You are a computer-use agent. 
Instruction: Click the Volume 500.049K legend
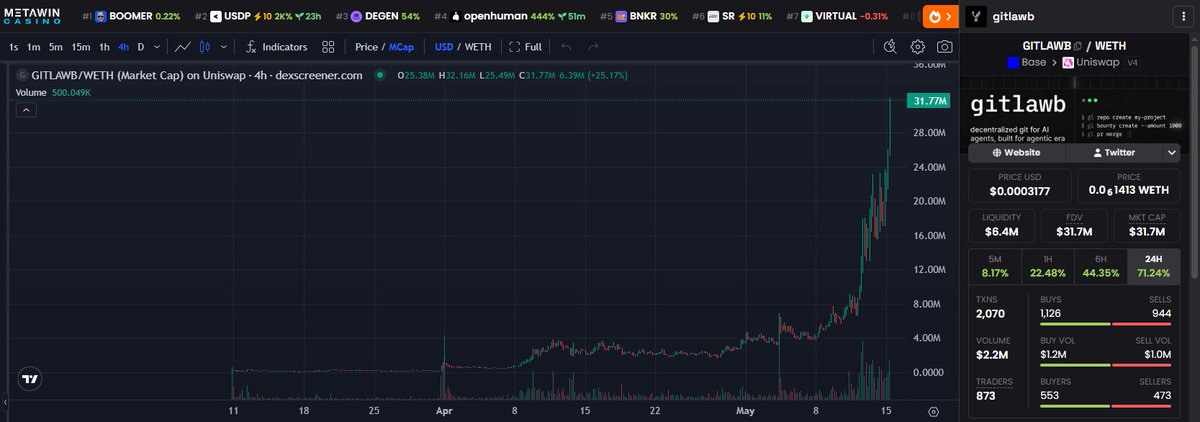click(54, 93)
